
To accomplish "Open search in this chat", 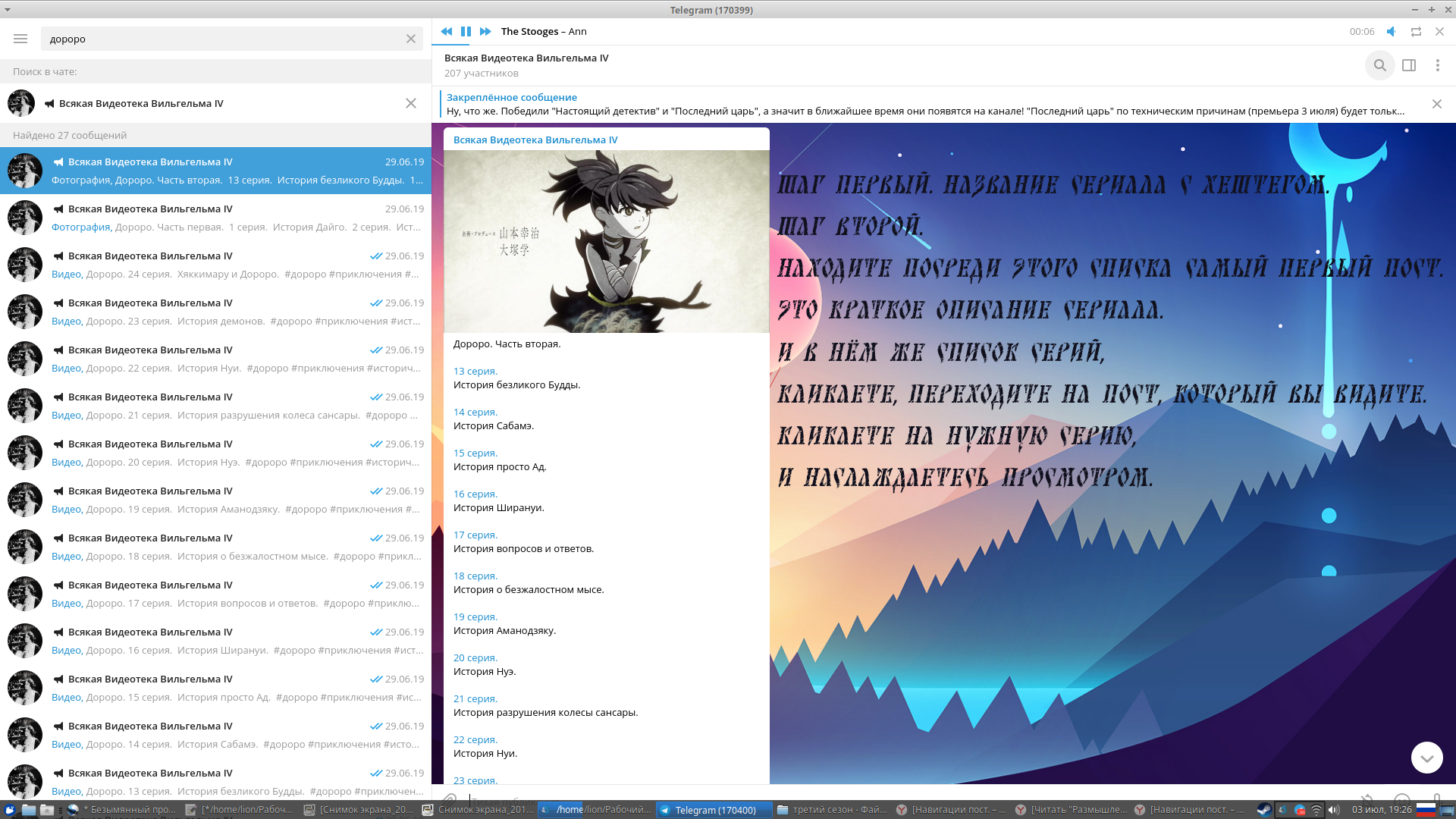I will point(1379,65).
